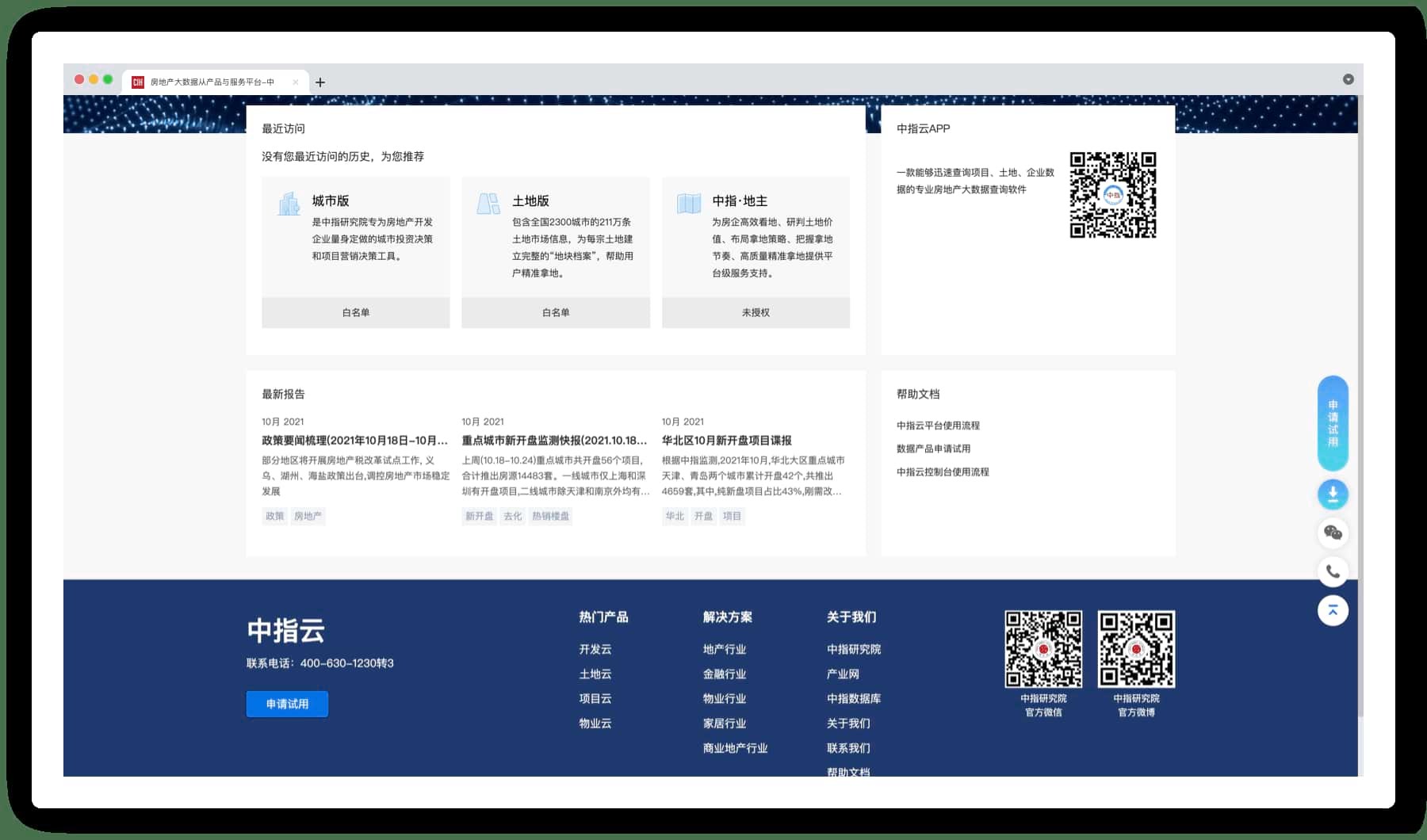Click the 开盘 tag
This screenshot has width=1427, height=840.
[703, 516]
